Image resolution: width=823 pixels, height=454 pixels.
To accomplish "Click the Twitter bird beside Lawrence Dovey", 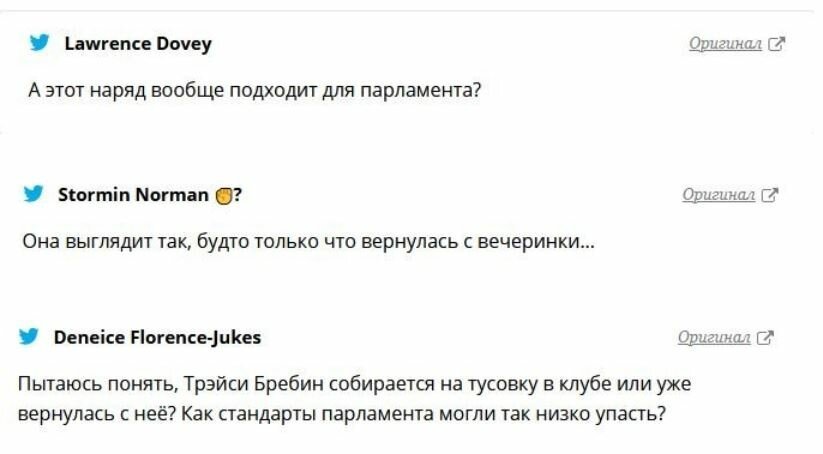I will [39, 43].
